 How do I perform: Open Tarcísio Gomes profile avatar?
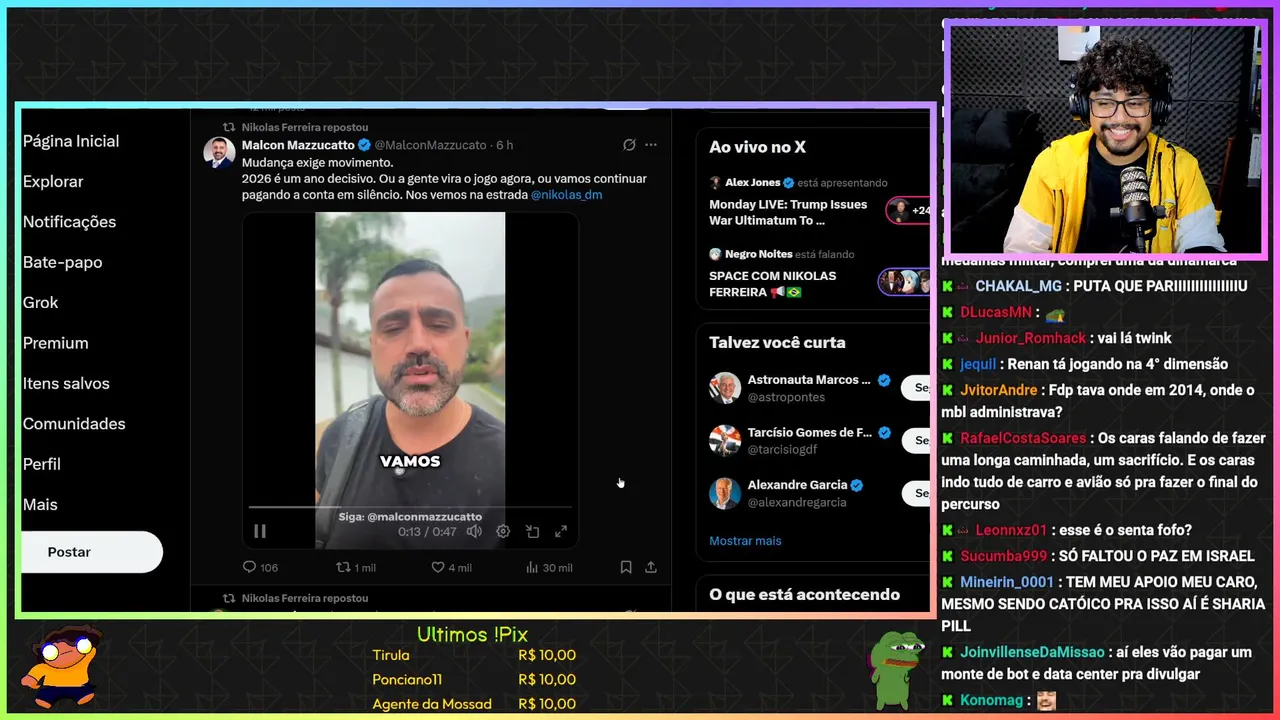725,440
